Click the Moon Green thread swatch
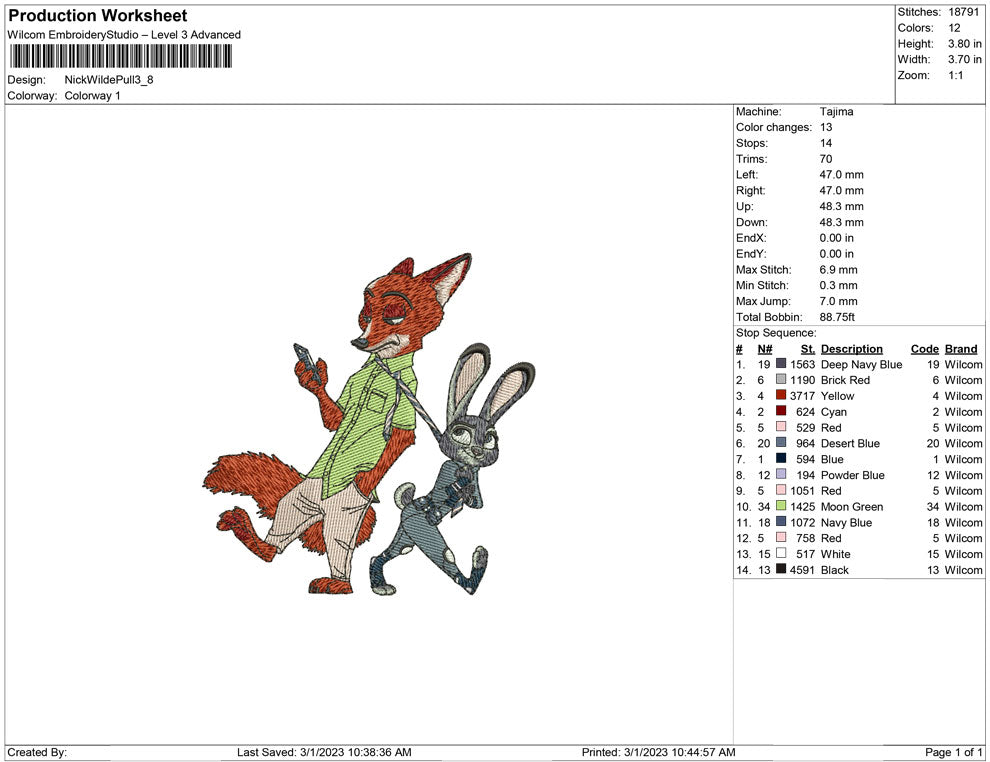This screenshot has height=762, width=990. click(778, 507)
